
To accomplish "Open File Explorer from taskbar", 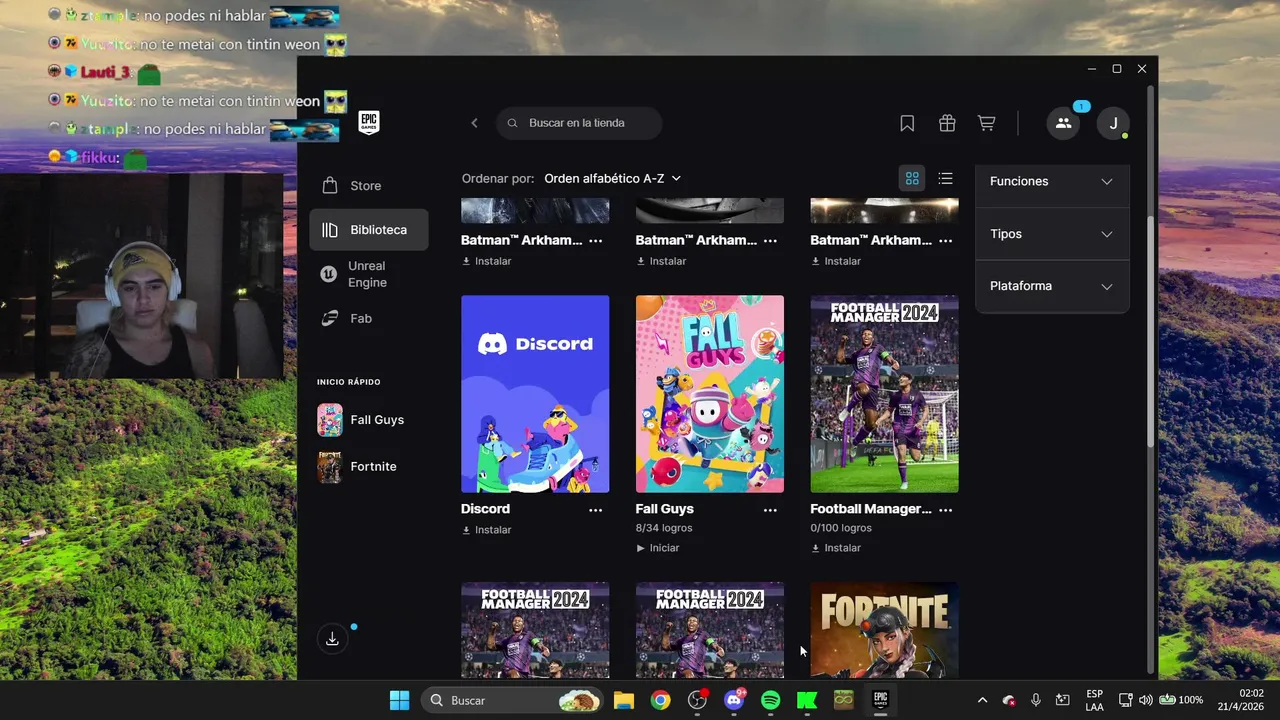I will [x=624, y=700].
